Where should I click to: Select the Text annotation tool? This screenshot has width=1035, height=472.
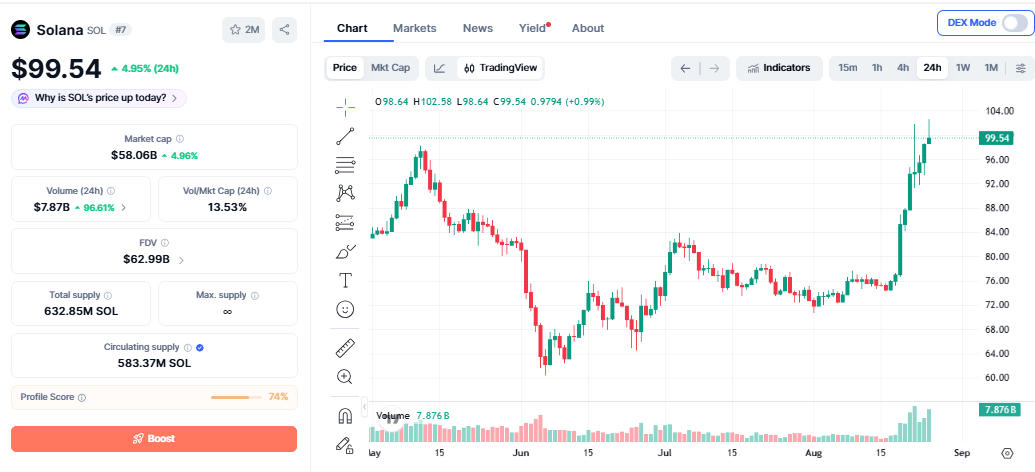pyautogui.click(x=345, y=281)
